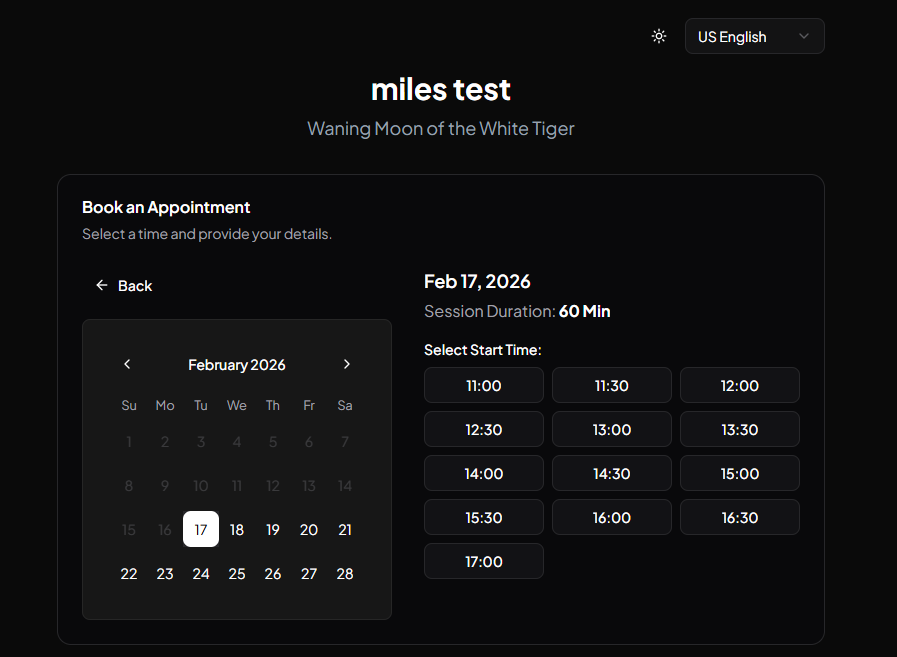897x657 pixels.
Task: Choose the 13:00 start time
Action: click(612, 429)
